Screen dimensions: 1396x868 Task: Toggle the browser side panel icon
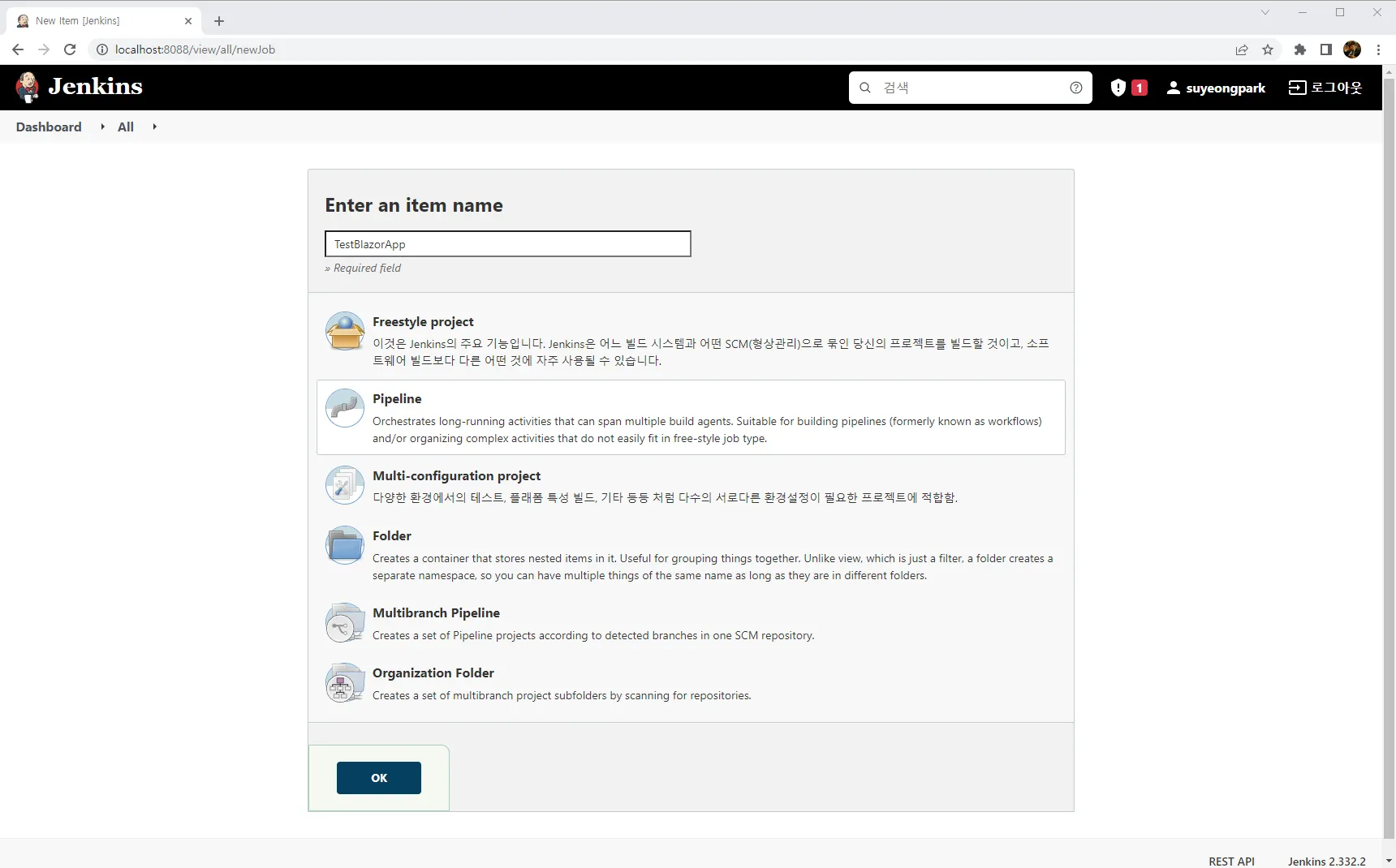1326,49
